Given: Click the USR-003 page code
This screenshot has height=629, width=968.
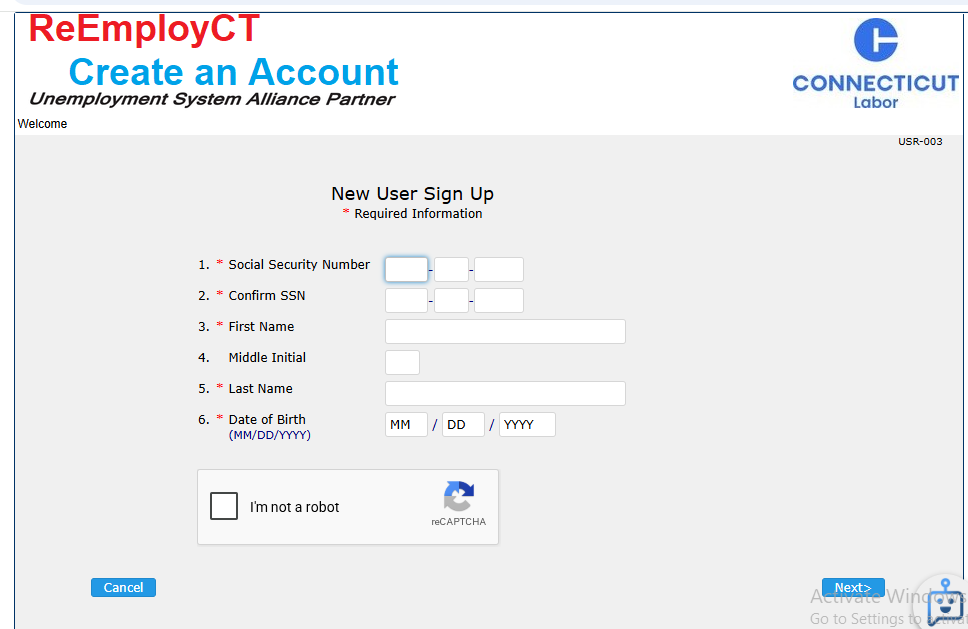Looking at the screenshot, I should click(920, 141).
